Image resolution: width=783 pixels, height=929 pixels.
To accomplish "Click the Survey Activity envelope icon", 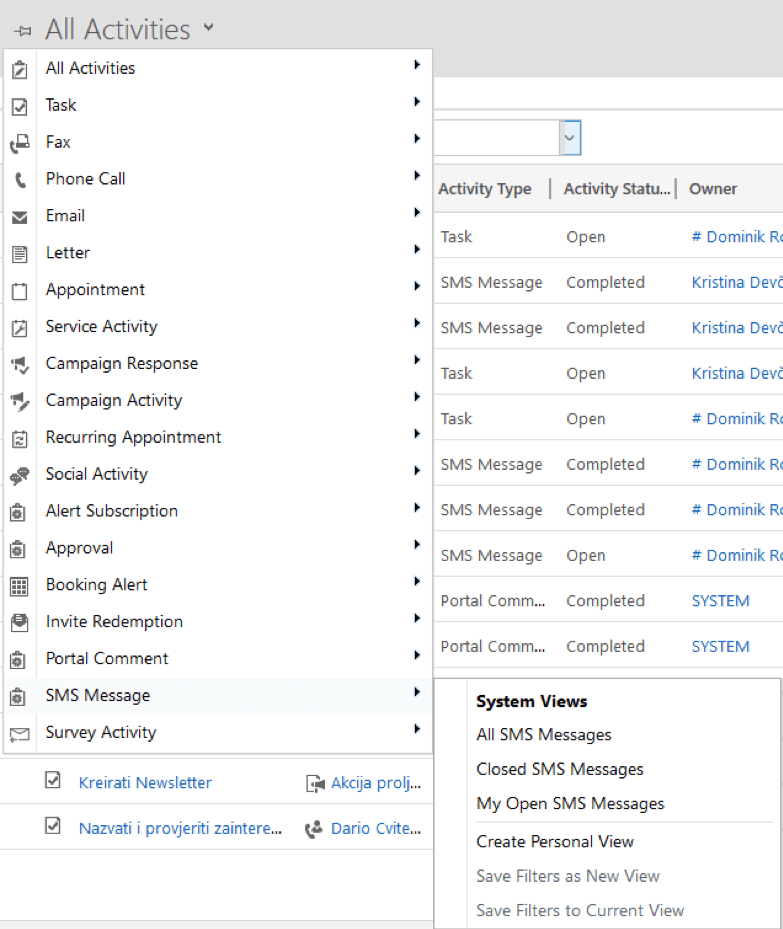I will click(x=19, y=734).
